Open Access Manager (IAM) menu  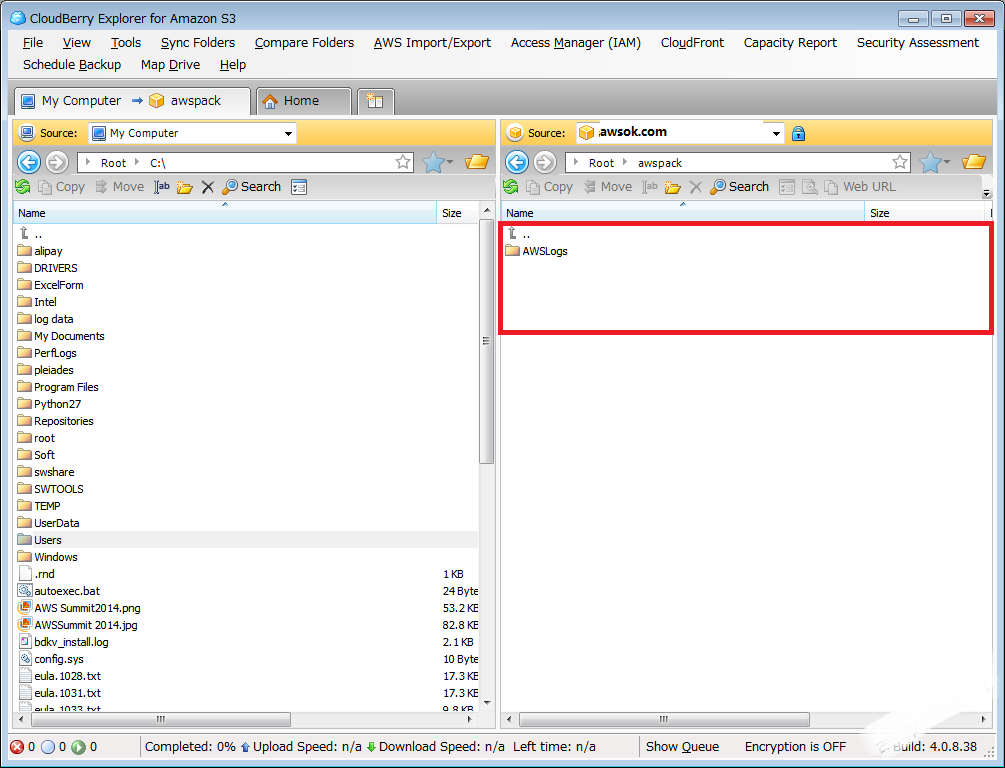[576, 42]
